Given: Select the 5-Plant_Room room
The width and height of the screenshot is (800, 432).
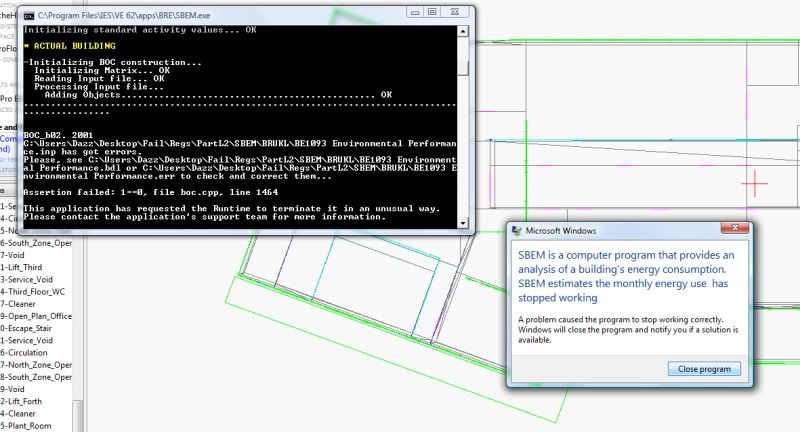Looking at the screenshot, I should pyautogui.click(x=26, y=426).
